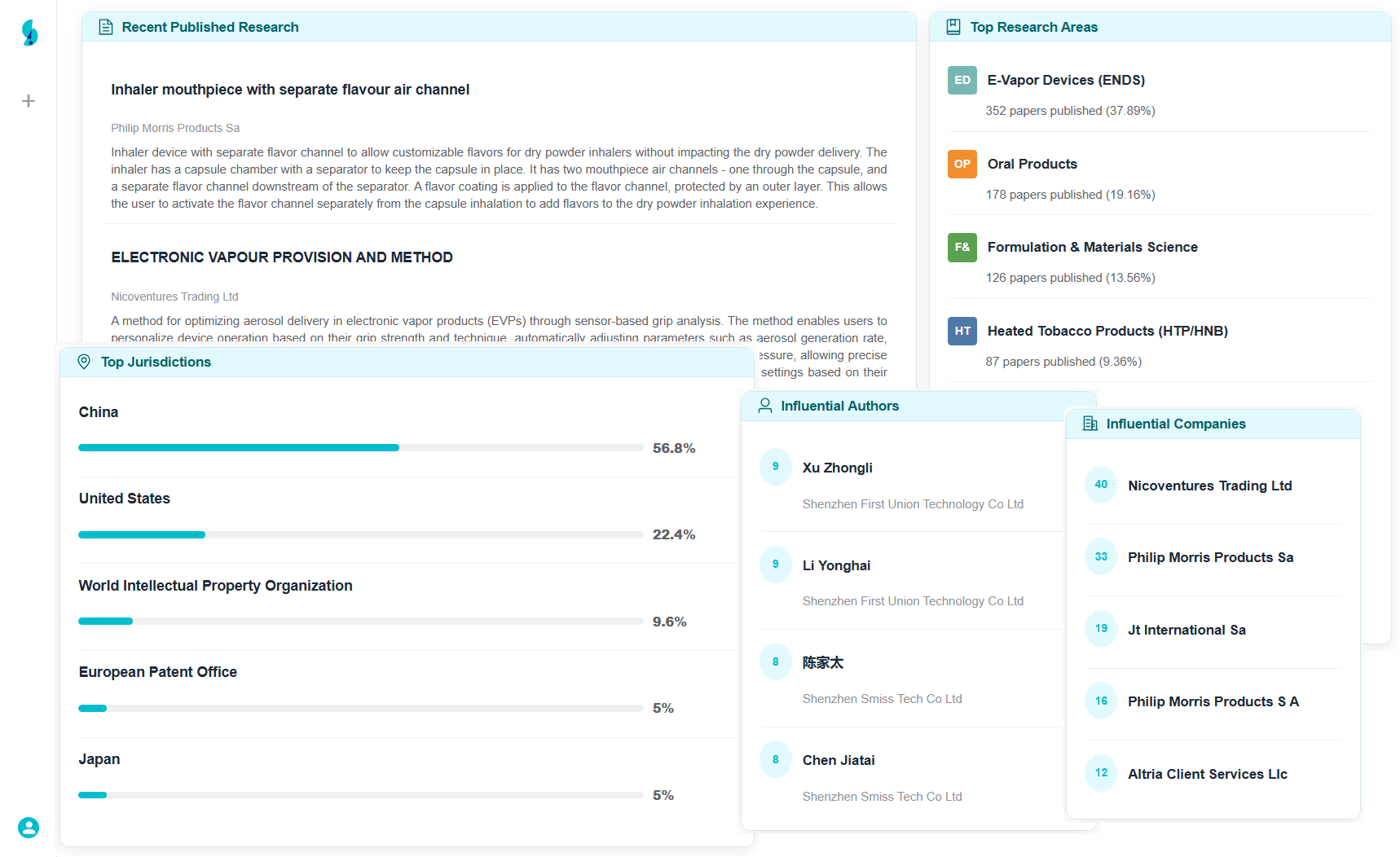
Task: Click the United States jurisdiction progress bar
Action: click(360, 534)
